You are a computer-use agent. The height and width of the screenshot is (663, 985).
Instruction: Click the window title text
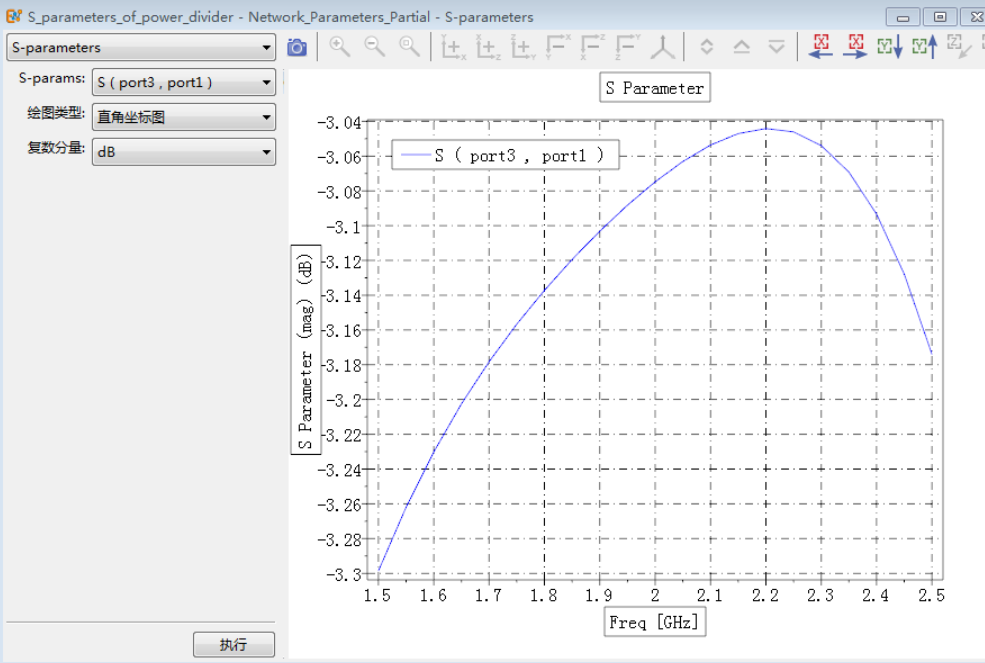pos(281,17)
